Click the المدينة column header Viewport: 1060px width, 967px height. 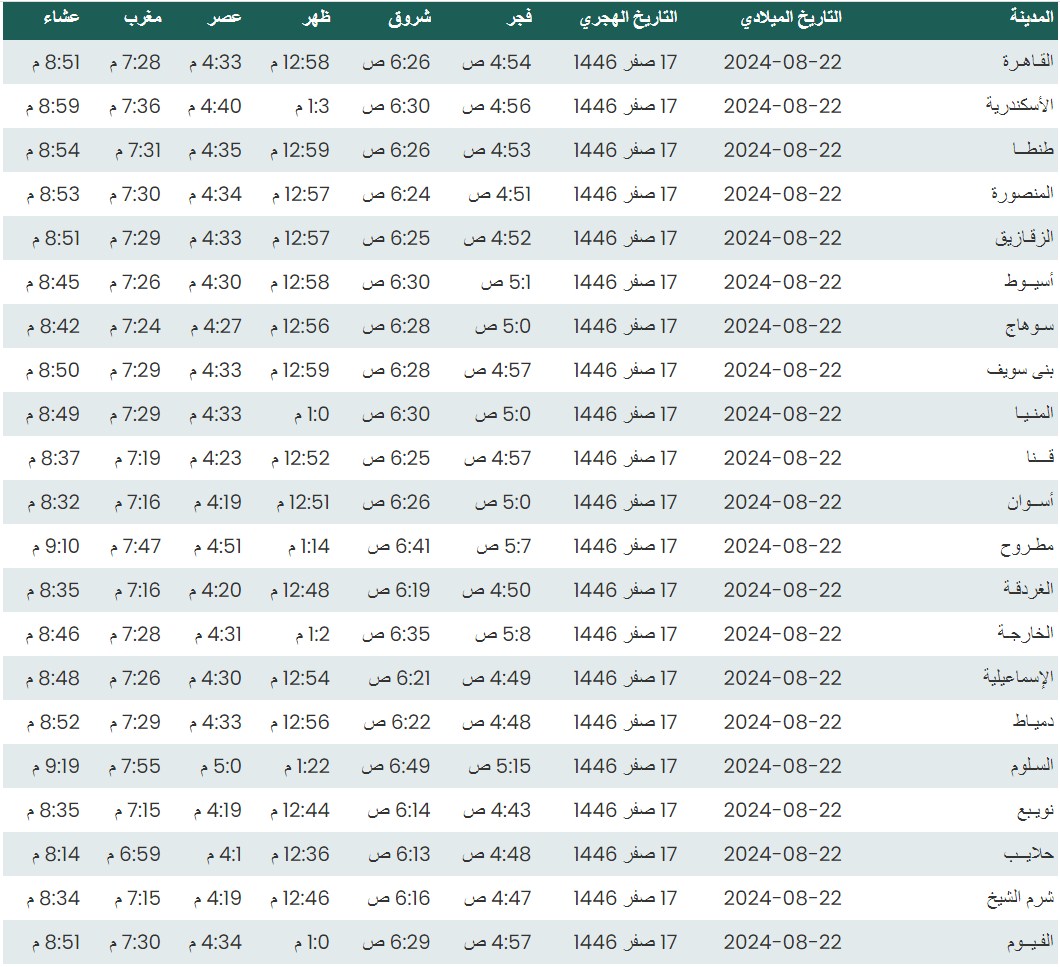[x=1033, y=19]
